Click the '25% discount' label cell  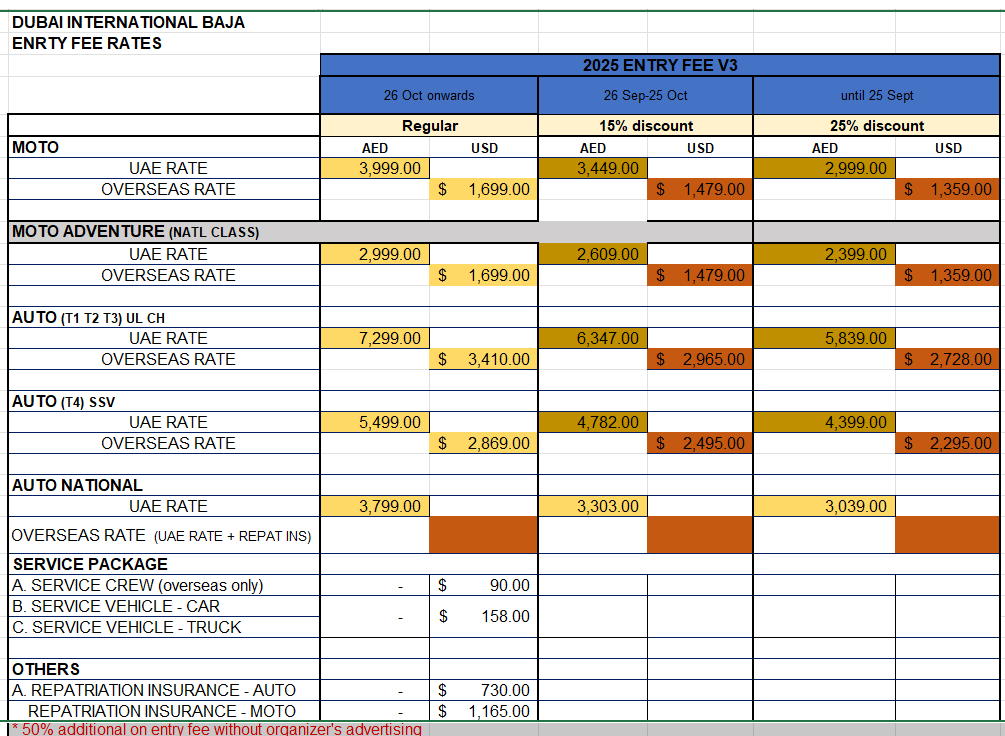click(877, 126)
